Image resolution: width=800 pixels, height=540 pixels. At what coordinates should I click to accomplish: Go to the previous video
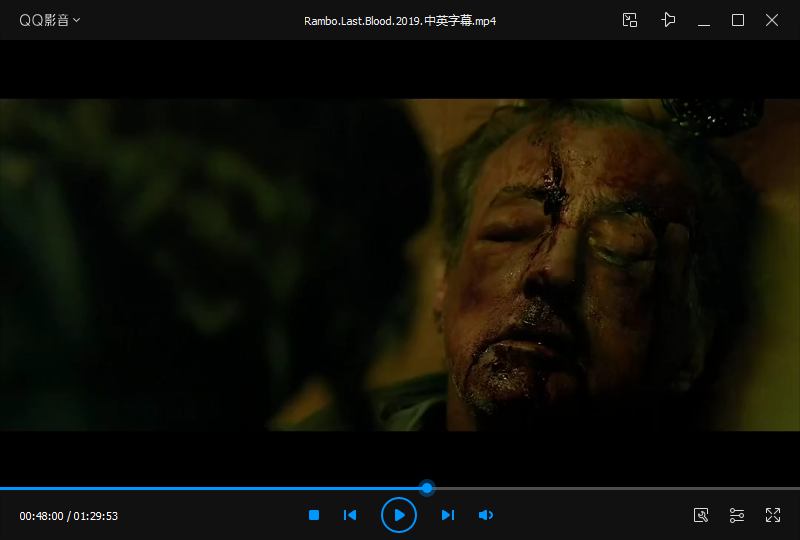350,515
